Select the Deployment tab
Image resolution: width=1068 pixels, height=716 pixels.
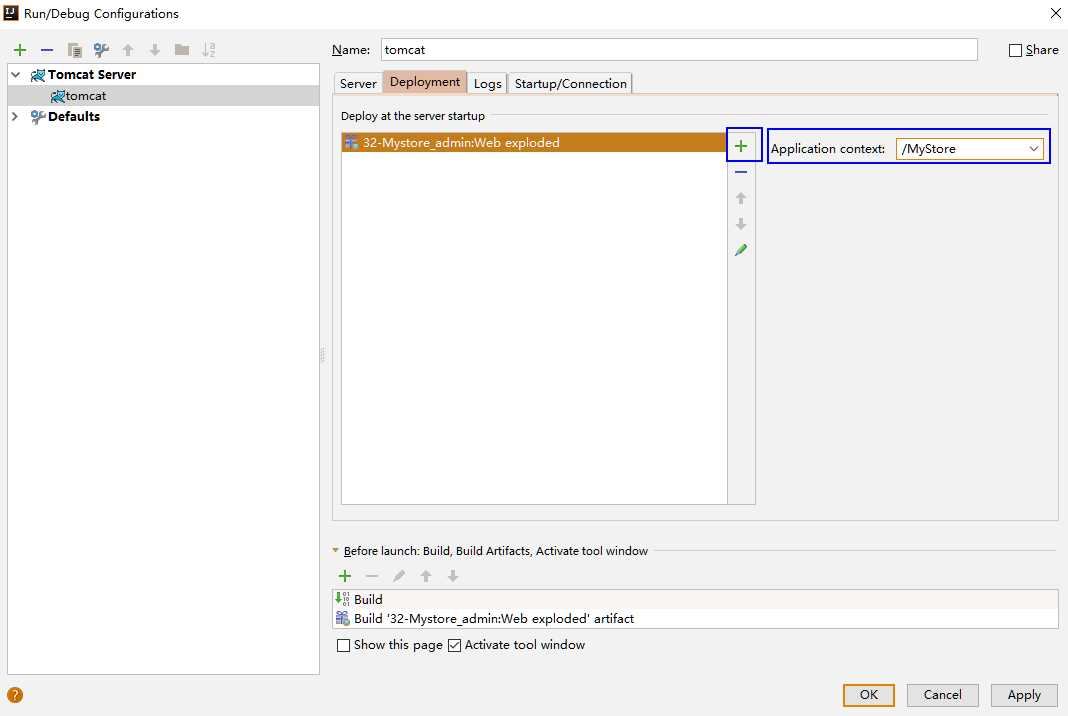coord(425,82)
